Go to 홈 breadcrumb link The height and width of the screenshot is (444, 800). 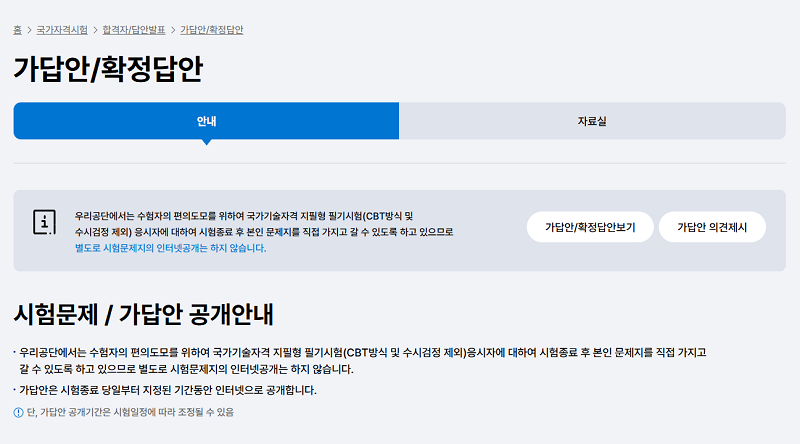coord(17,30)
